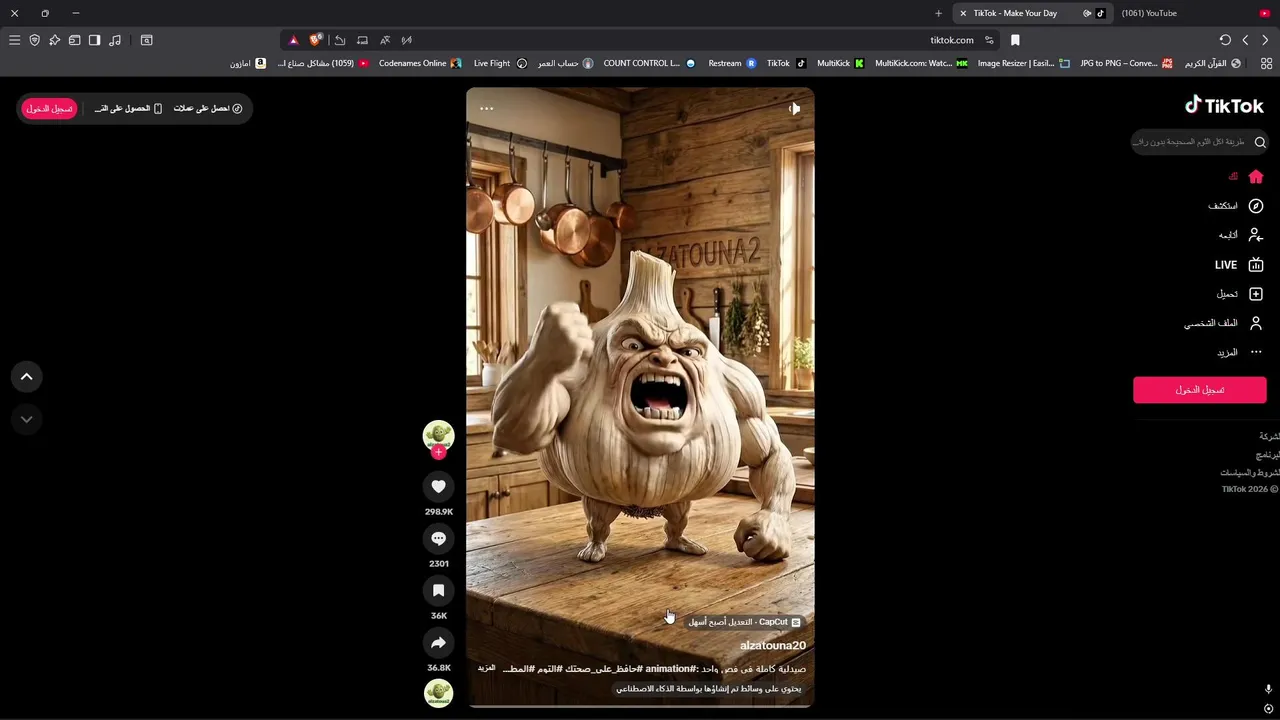Click the TikTok logo

(x=1224, y=105)
